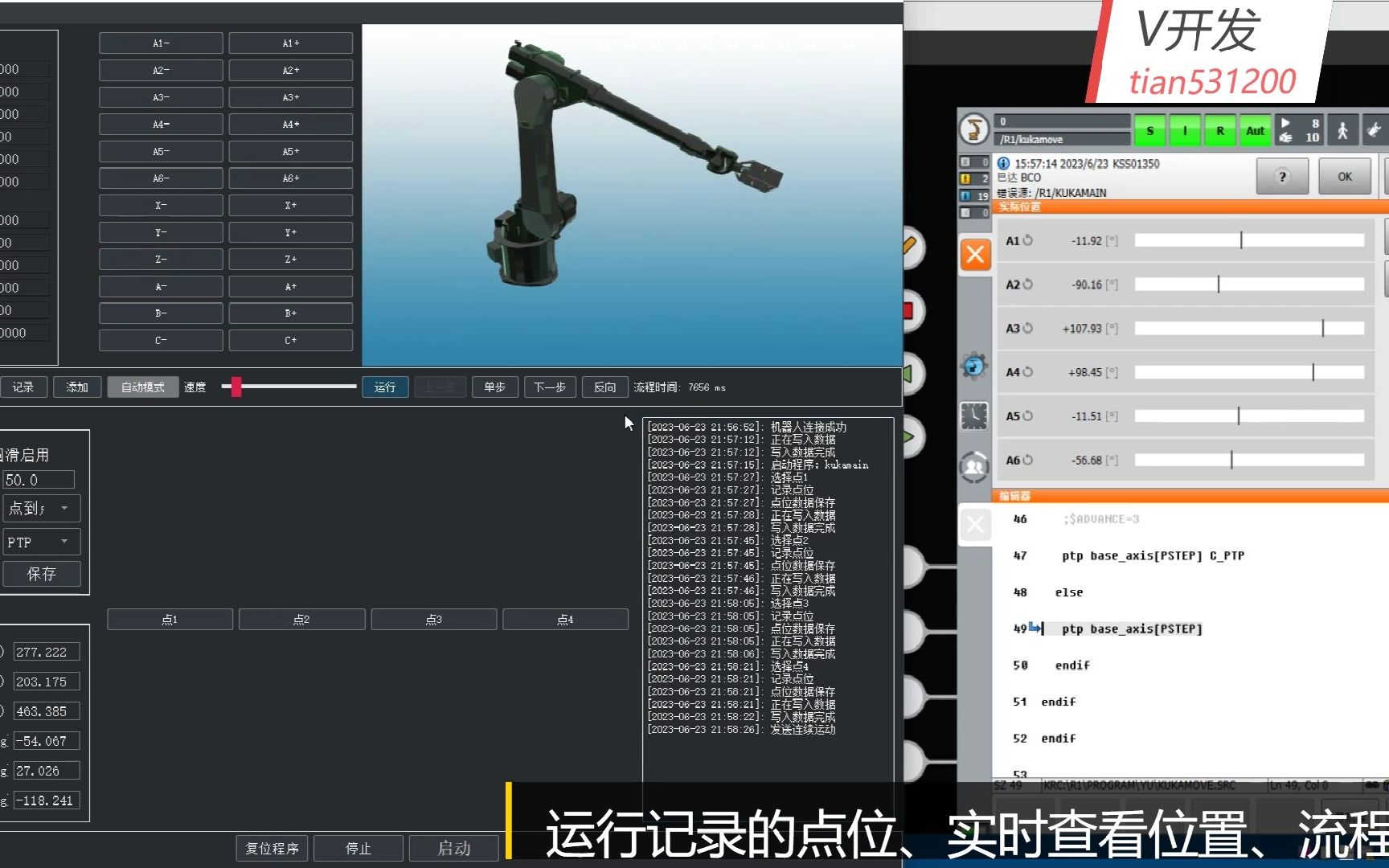Screen dimensions: 1389x868
Task: Click the B- rotation jog button
Action: point(161,313)
